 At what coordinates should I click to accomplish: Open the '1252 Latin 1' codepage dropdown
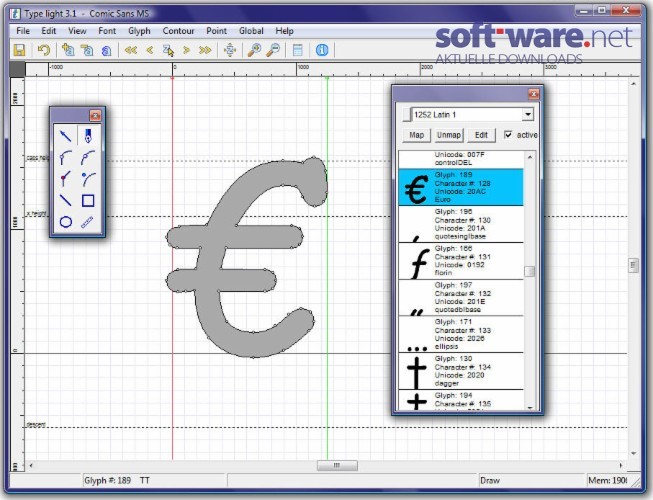click(x=528, y=114)
